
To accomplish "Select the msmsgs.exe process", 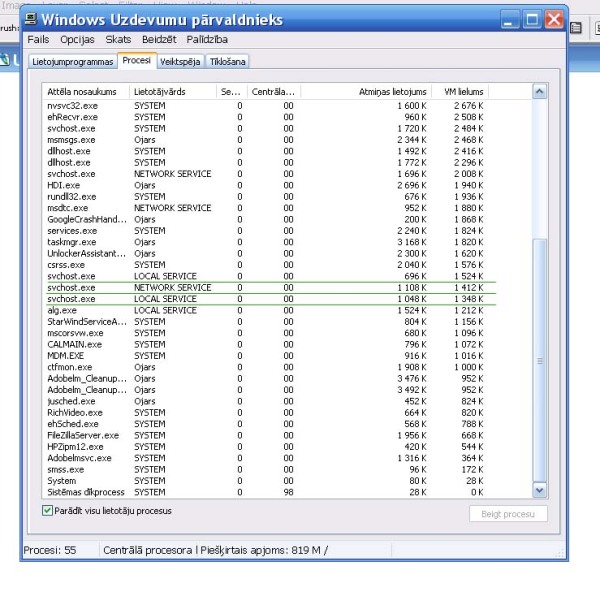I will [x=265, y=140].
